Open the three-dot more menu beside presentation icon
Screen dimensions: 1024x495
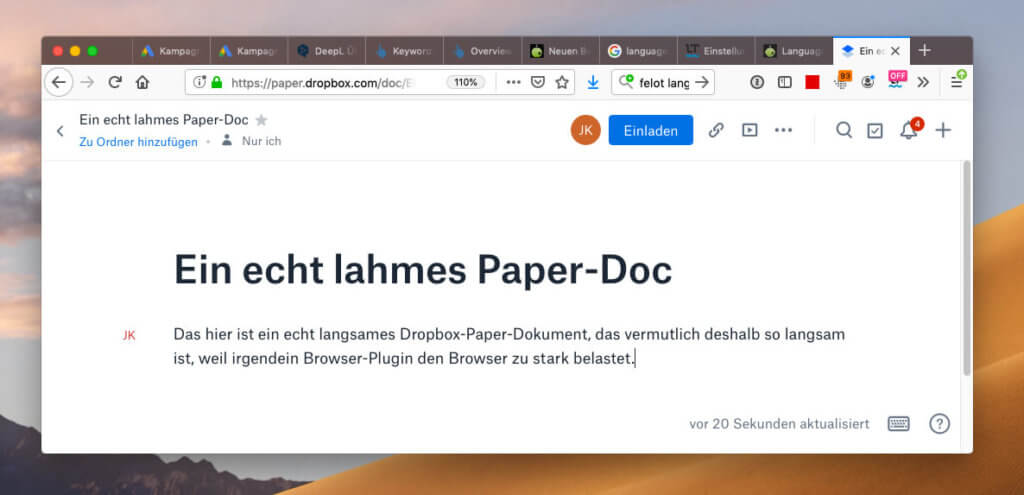pos(783,130)
